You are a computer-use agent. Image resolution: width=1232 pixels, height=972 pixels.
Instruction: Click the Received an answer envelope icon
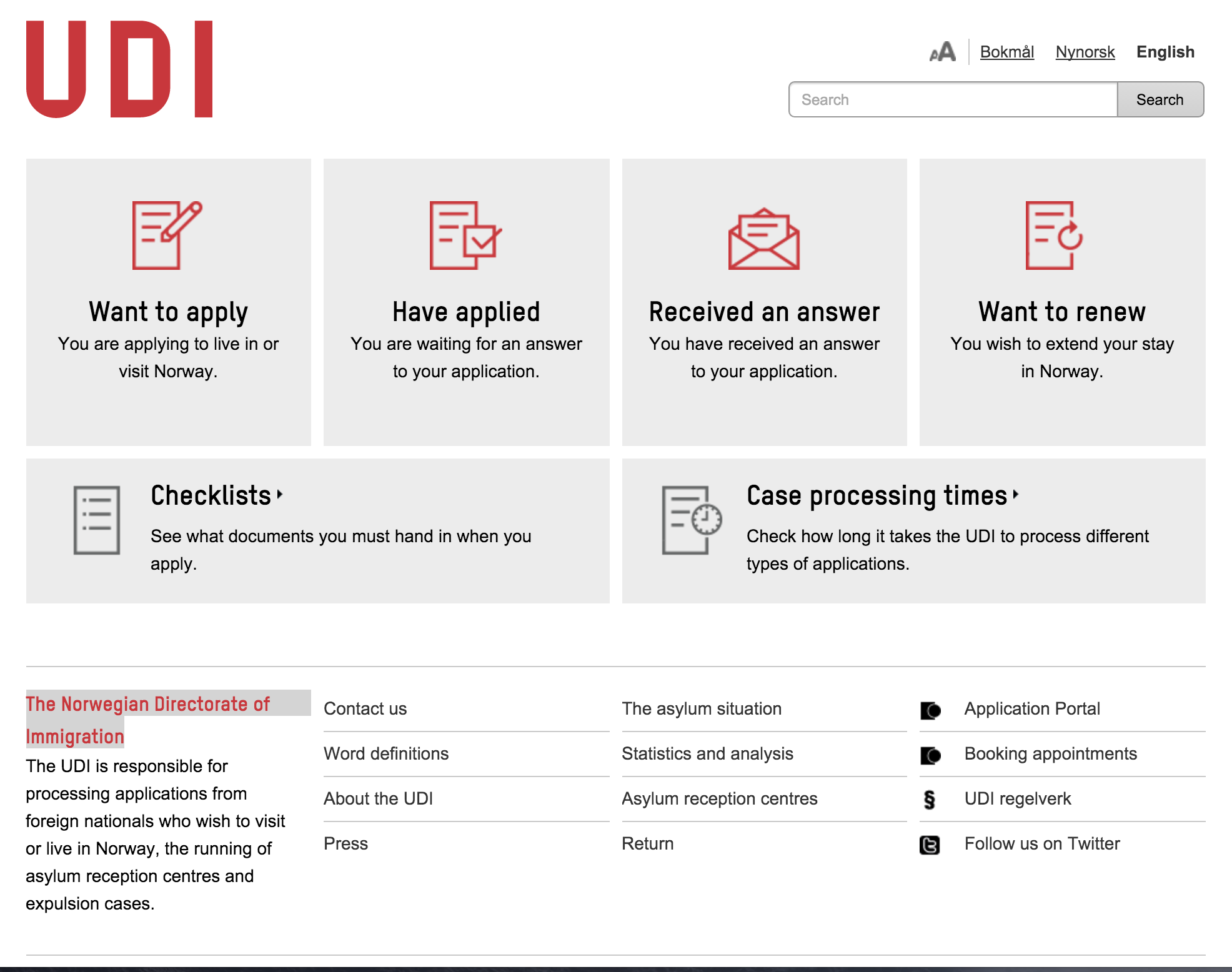click(763, 239)
